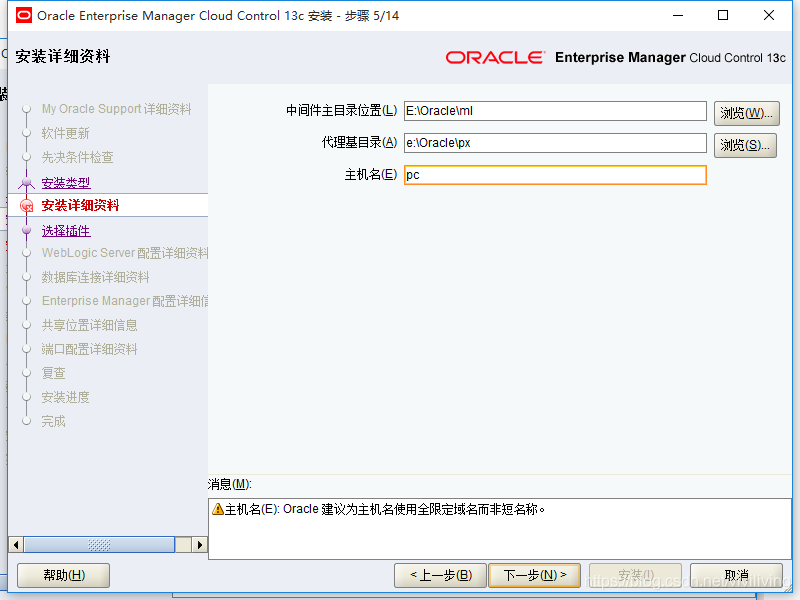The height and width of the screenshot is (600, 800).
Task: Click 浏览(W)... to browse middleware home
Action: point(746,113)
